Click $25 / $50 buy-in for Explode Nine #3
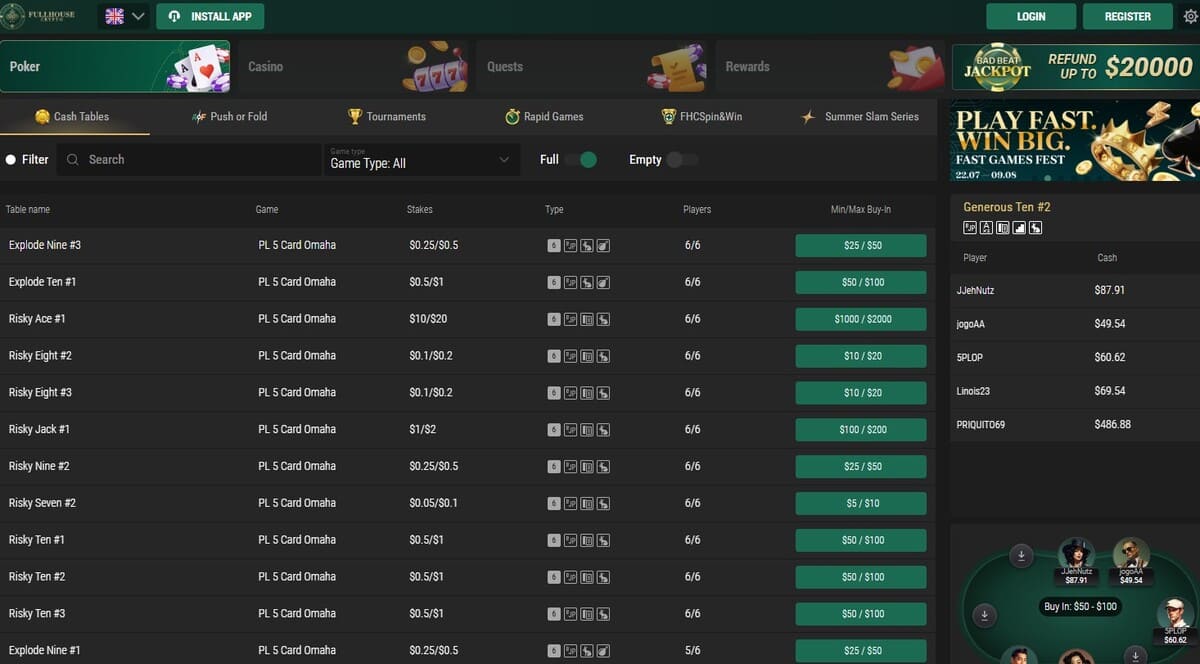Viewport: 1200px width, 664px height. pyautogui.click(x=861, y=245)
